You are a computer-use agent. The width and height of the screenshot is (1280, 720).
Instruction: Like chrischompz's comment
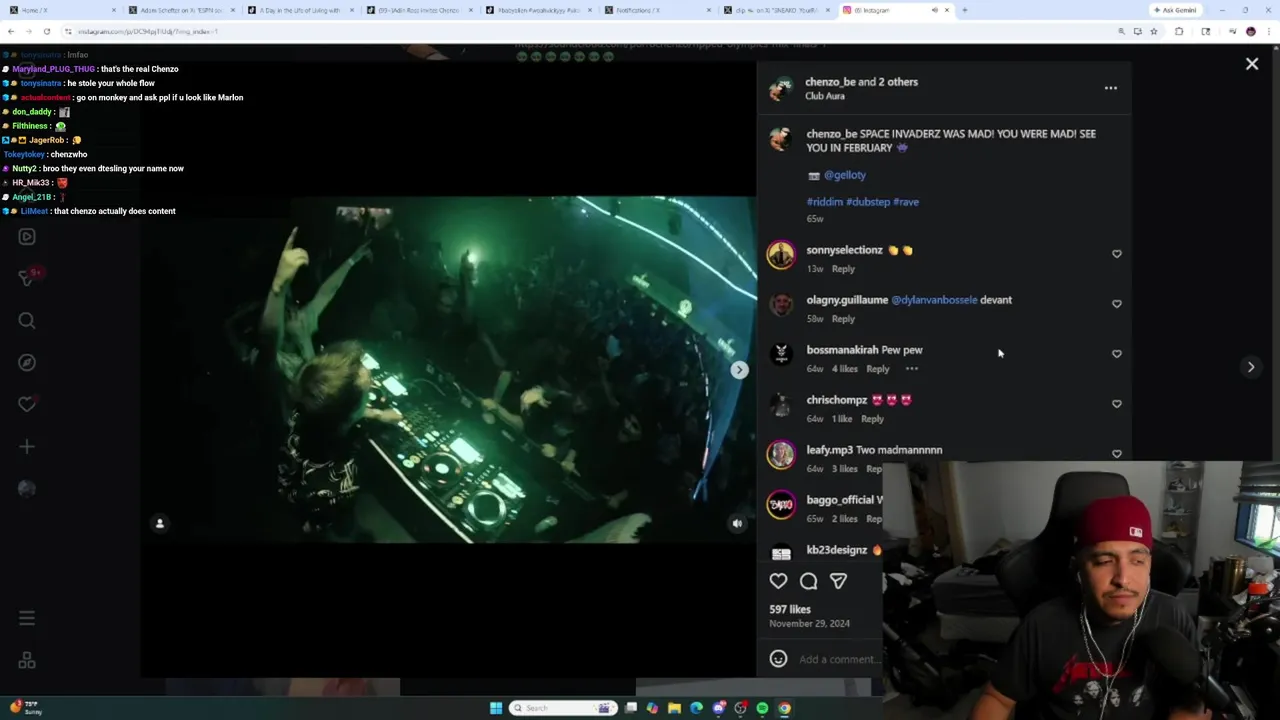click(1116, 404)
